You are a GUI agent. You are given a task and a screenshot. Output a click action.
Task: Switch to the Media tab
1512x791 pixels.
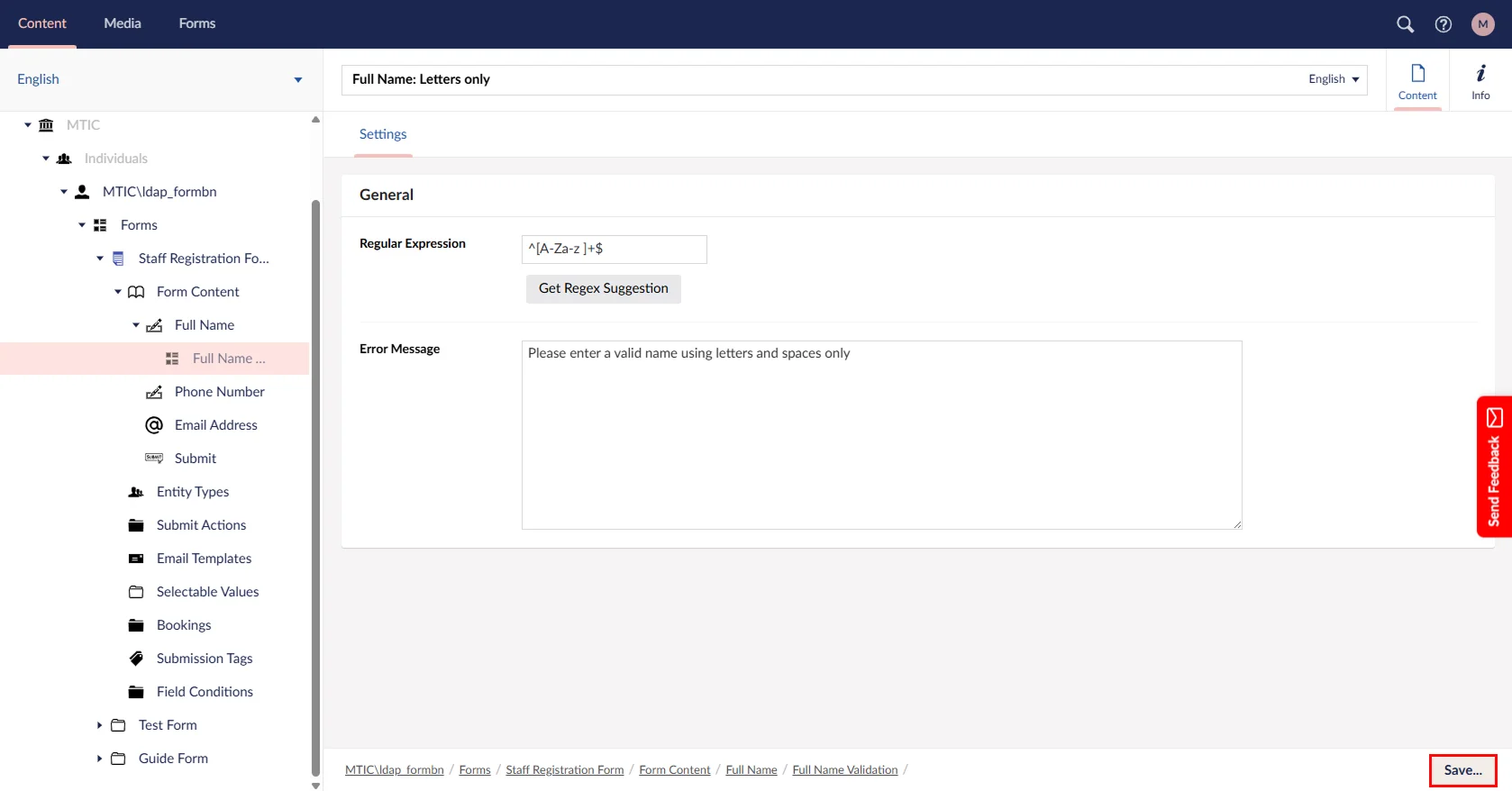coord(123,23)
